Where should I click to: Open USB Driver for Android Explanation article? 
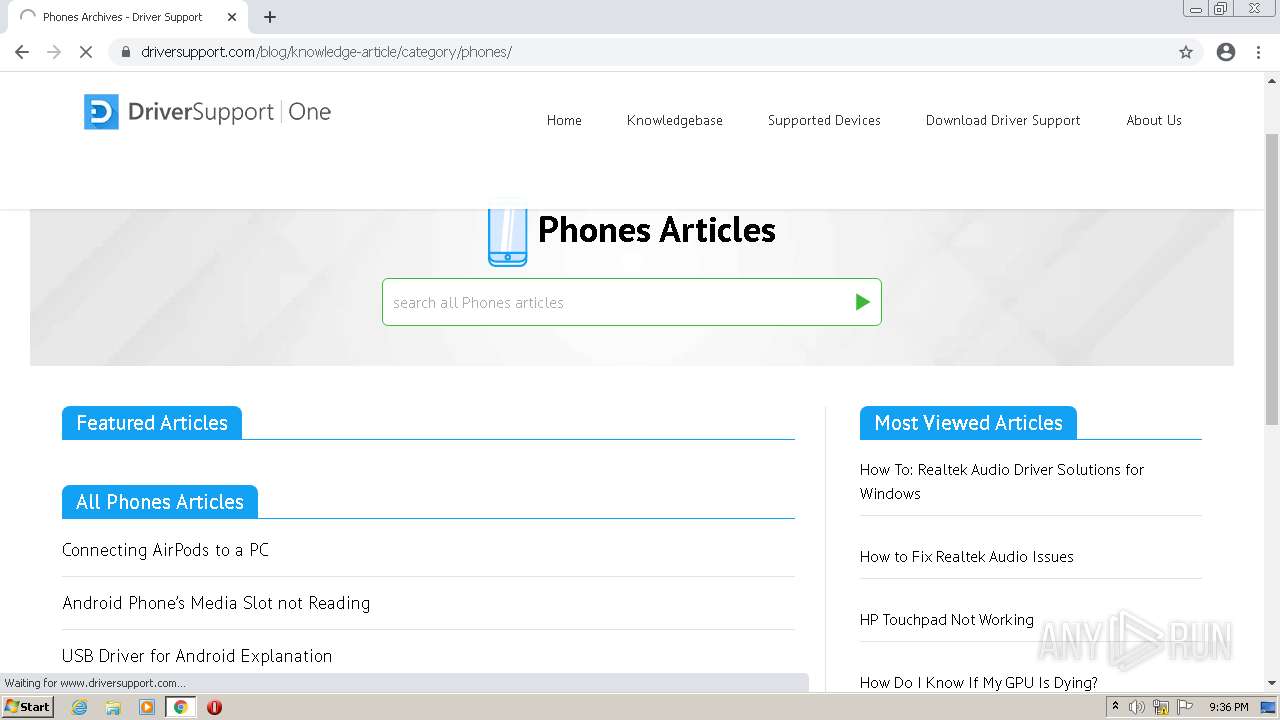tap(197, 656)
